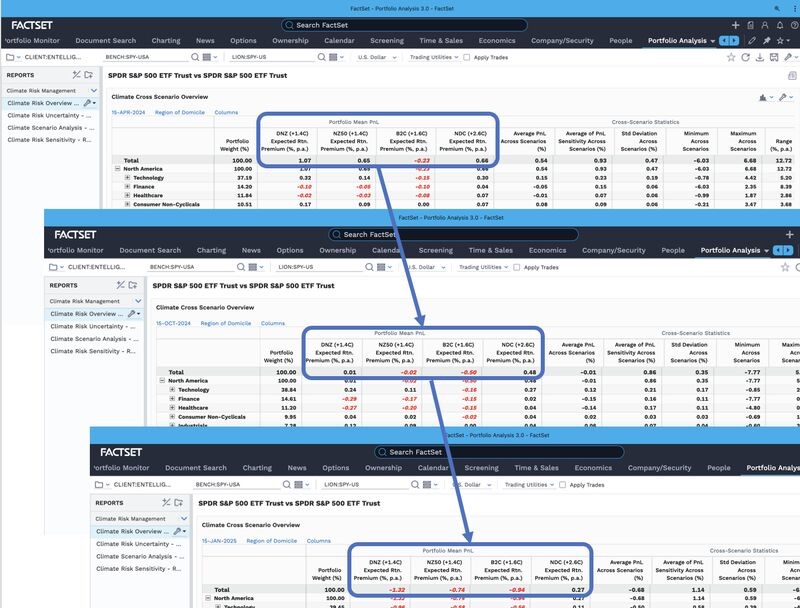Open Trading Utilities dropdown in the January 2025 window
Image resolution: width=800 pixels, height=608 pixels.
tap(529, 485)
